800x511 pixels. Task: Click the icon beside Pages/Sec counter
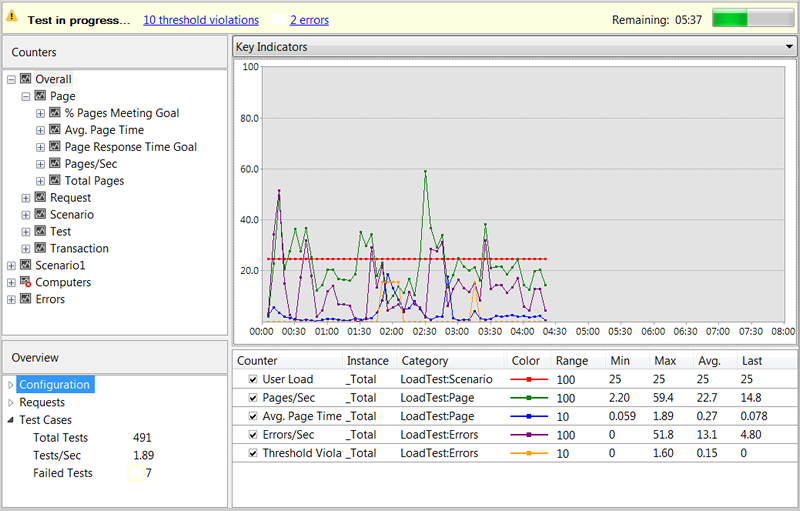[x=55, y=164]
